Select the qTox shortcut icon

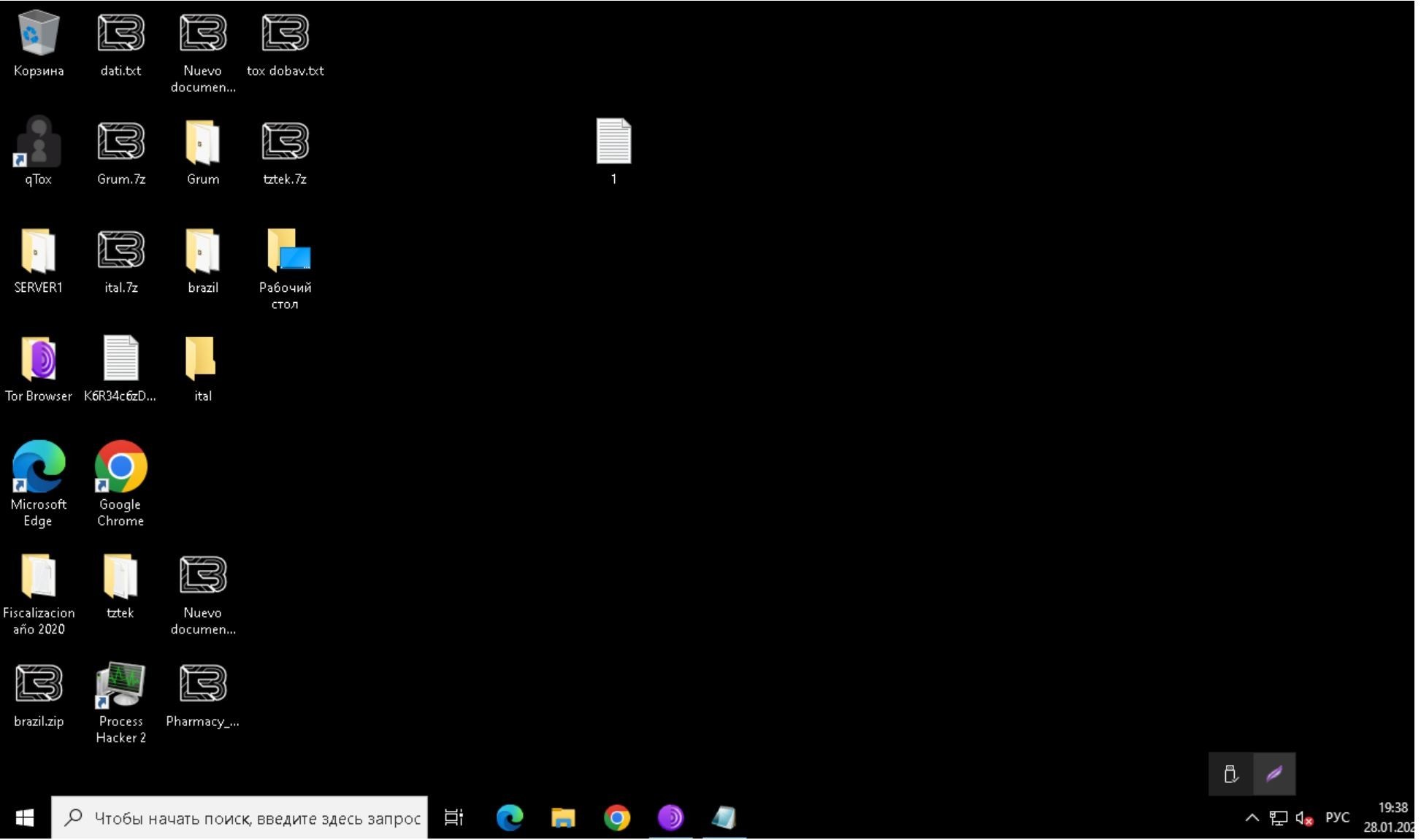tap(38, 142)
